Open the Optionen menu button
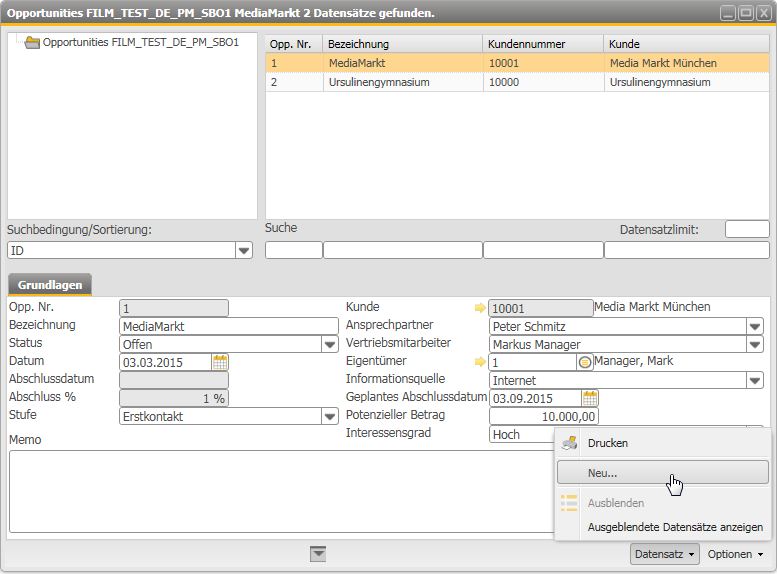Screen dimensions: 777x574 click(735, 554)
